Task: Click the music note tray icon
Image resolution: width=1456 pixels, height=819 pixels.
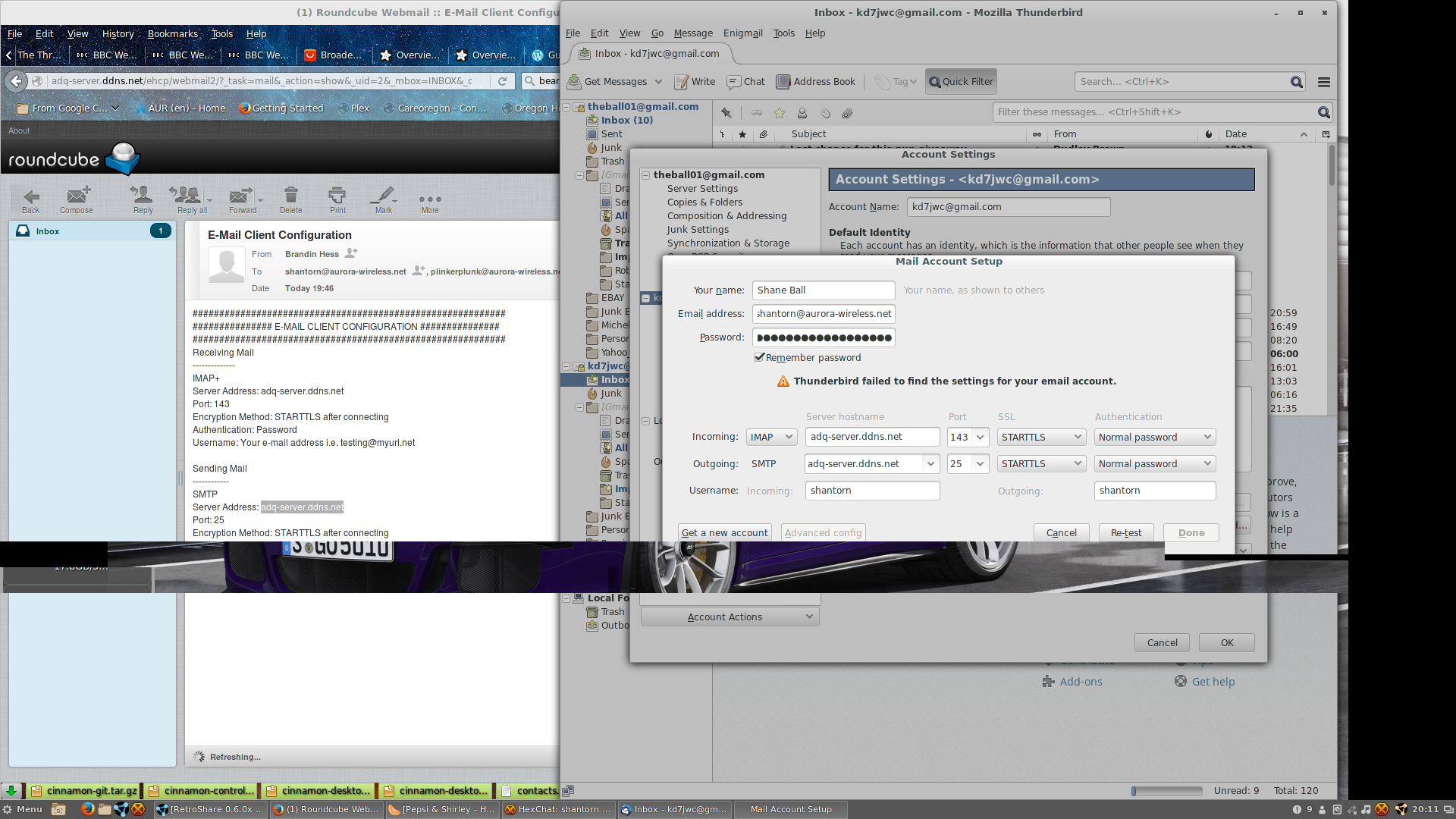Action: tap(1366, 809)
